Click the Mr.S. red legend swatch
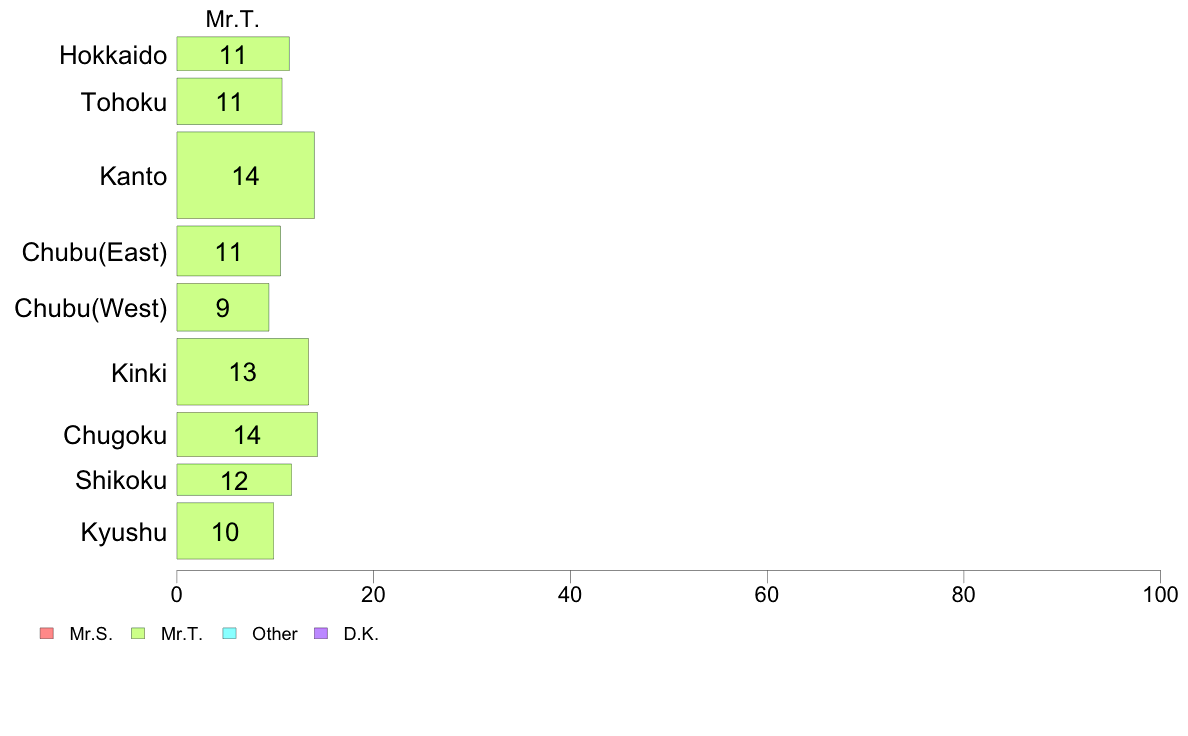Screen dimensions: 1188x736 (47, 633)
